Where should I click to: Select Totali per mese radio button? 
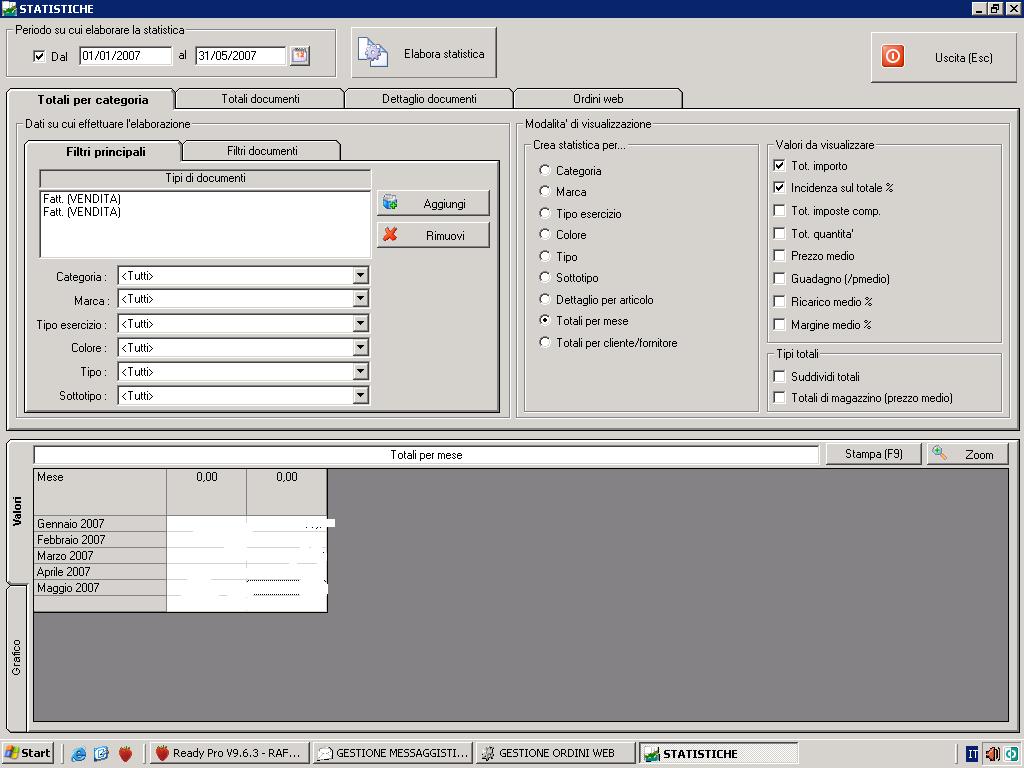545,320
